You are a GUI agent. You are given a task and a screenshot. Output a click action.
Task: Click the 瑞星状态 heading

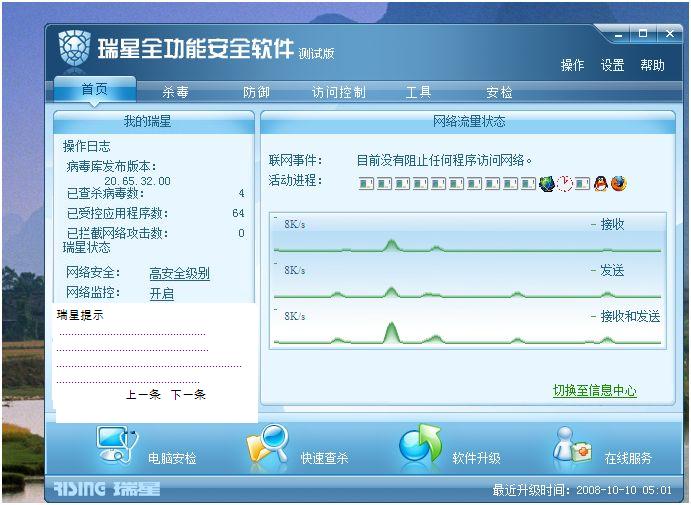86,248
